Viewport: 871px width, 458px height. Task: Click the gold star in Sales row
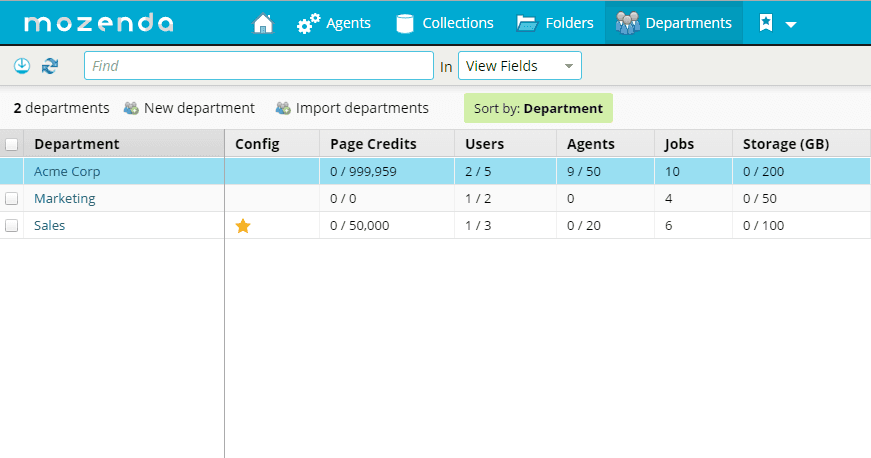click(243, 225)
